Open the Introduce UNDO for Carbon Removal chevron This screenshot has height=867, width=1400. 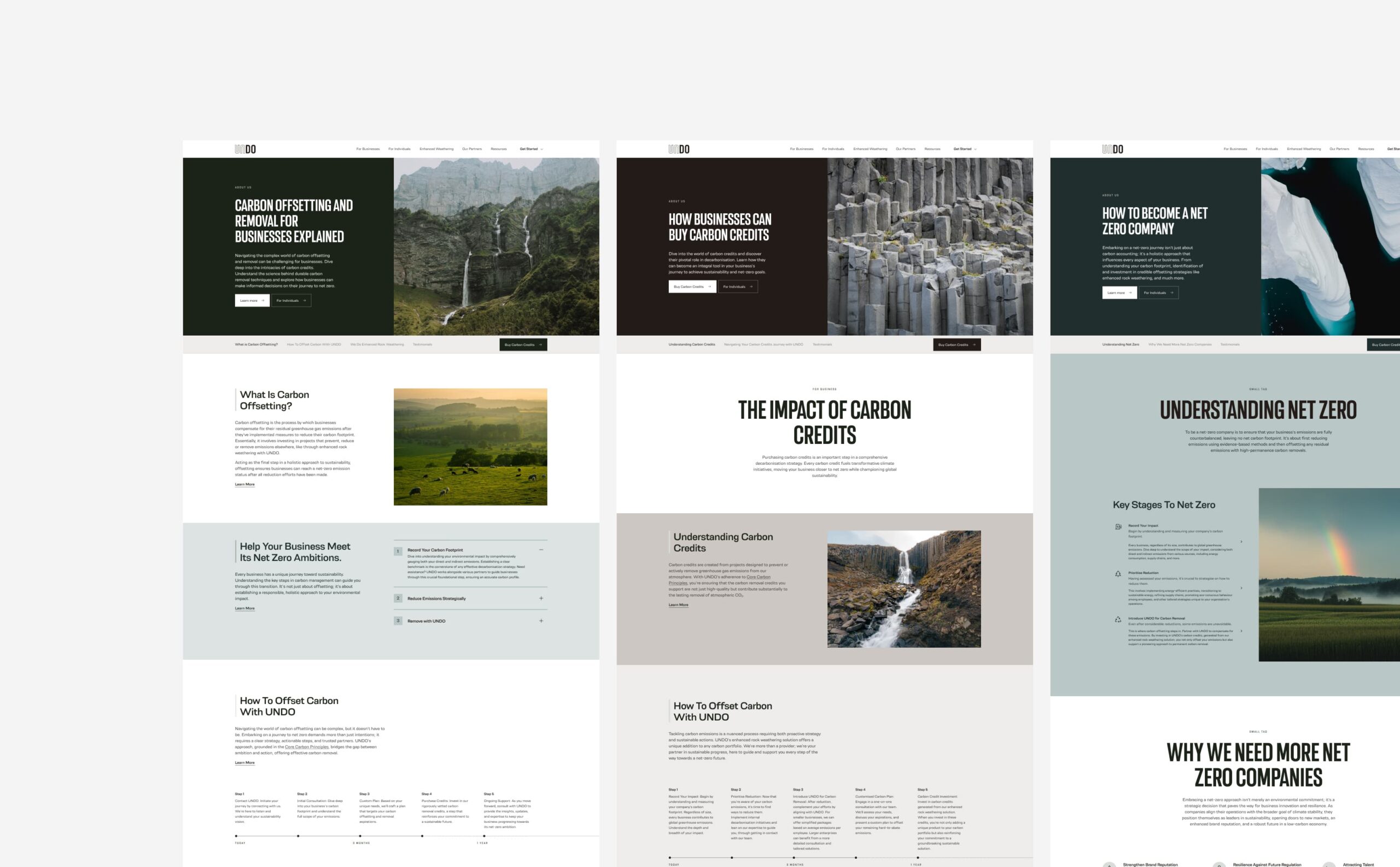coord(1241,631)
